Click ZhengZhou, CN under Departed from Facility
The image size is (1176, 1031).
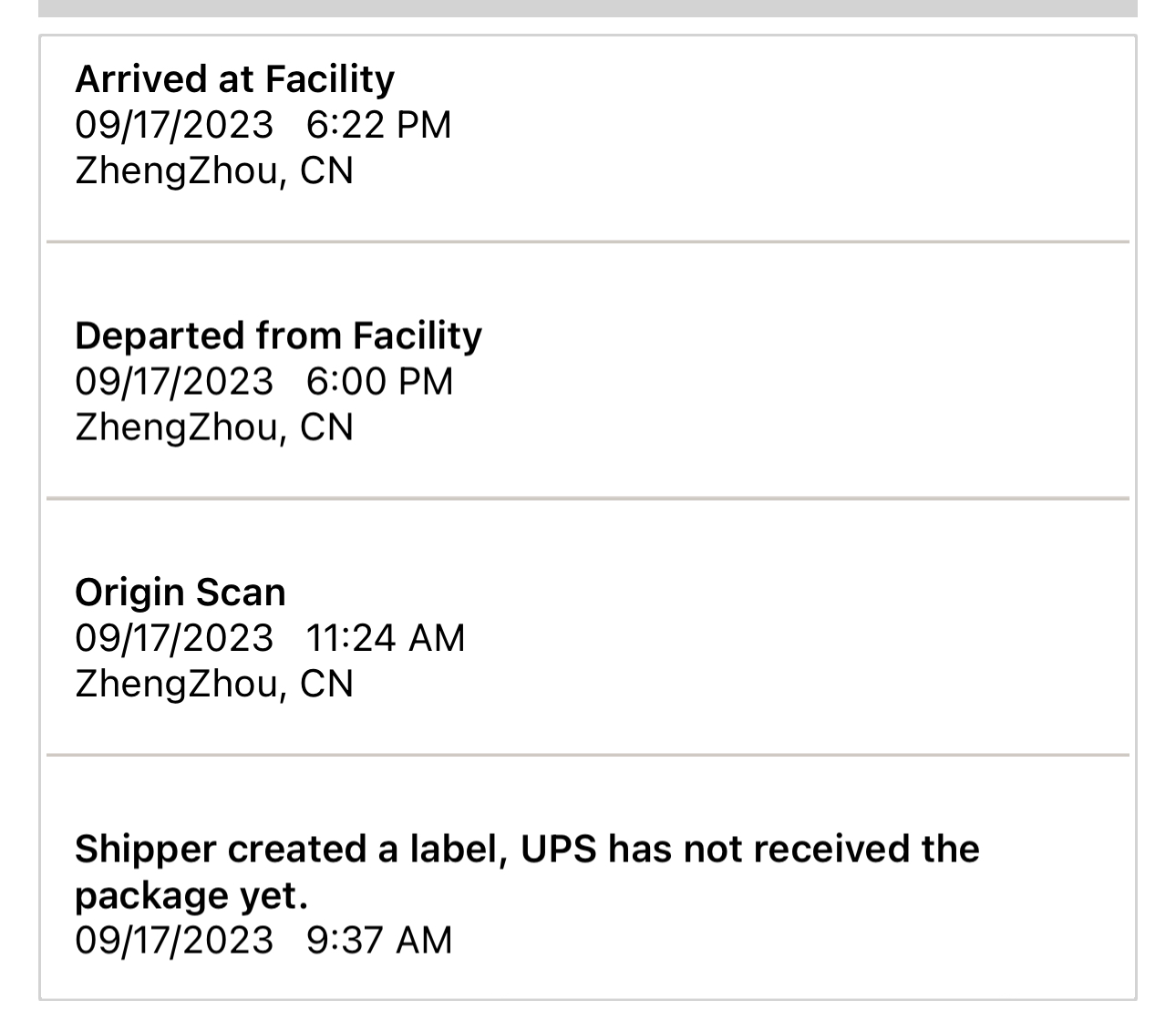pos(213,427)
